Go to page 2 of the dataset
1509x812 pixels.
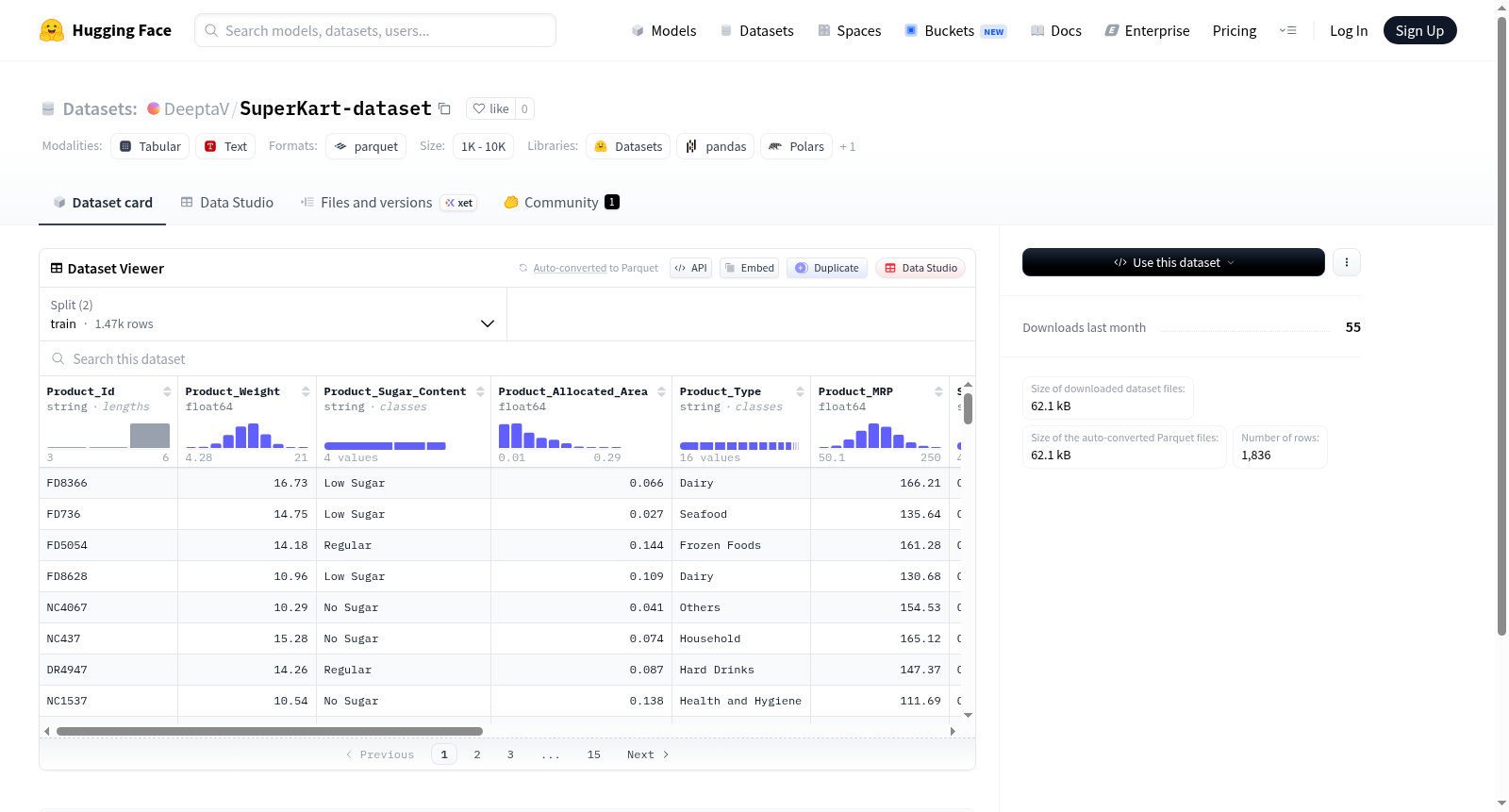click(x=477, y=754)
